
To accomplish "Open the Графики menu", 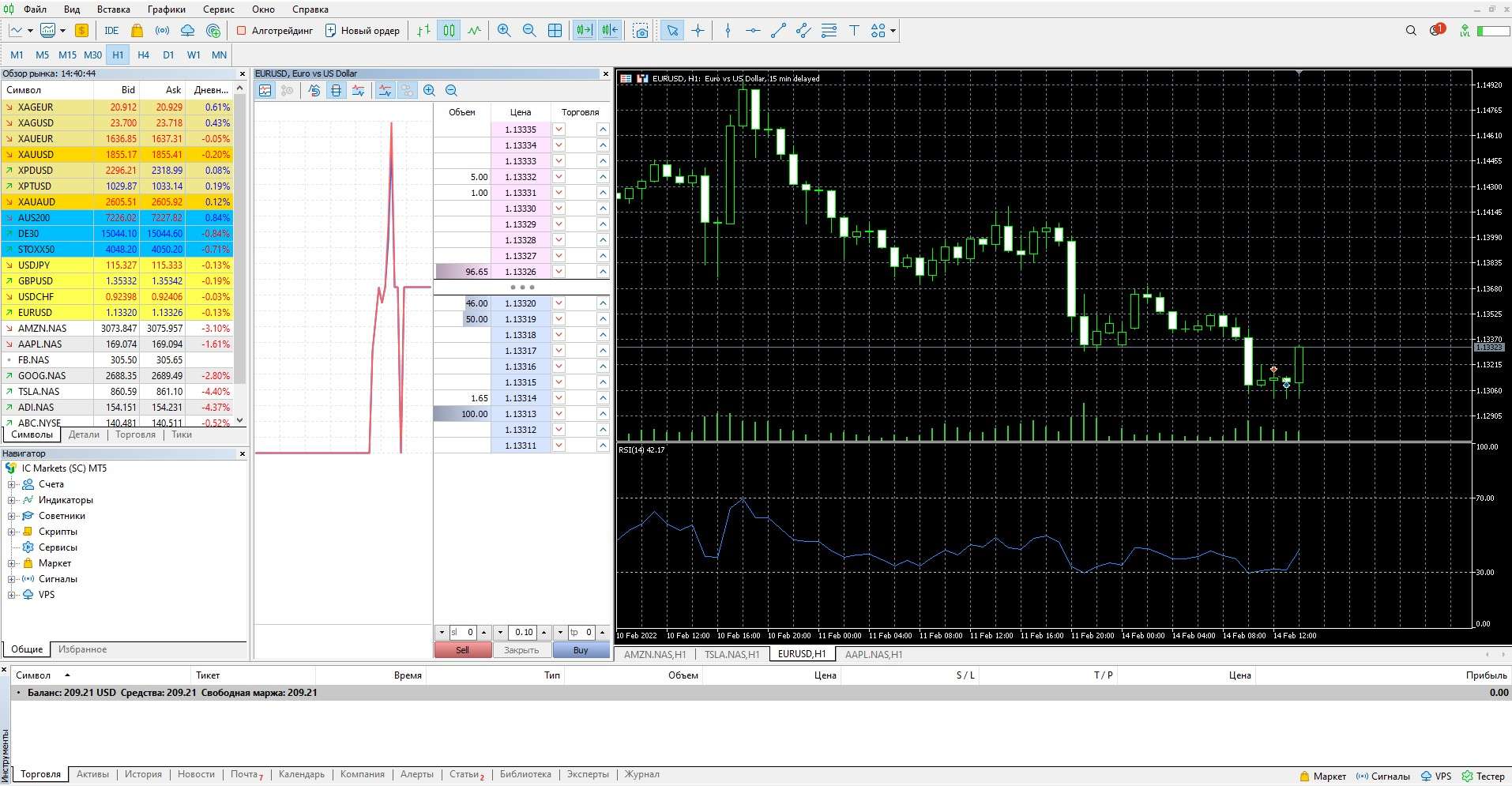I will (x=167, y=9).
